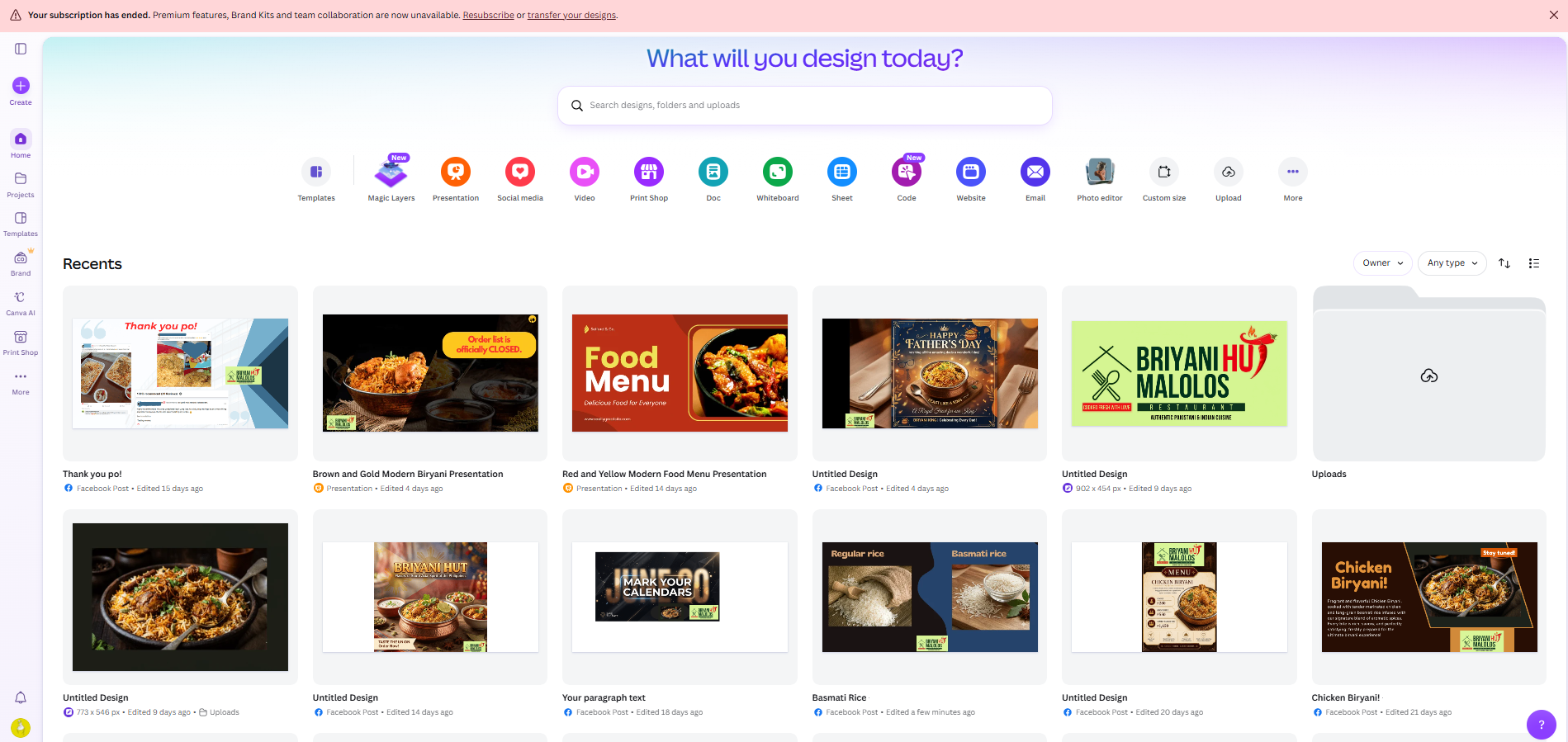The height and width of the screenshot is (742, 1568).
Task: Create a new Sheet
Action: 842,172
